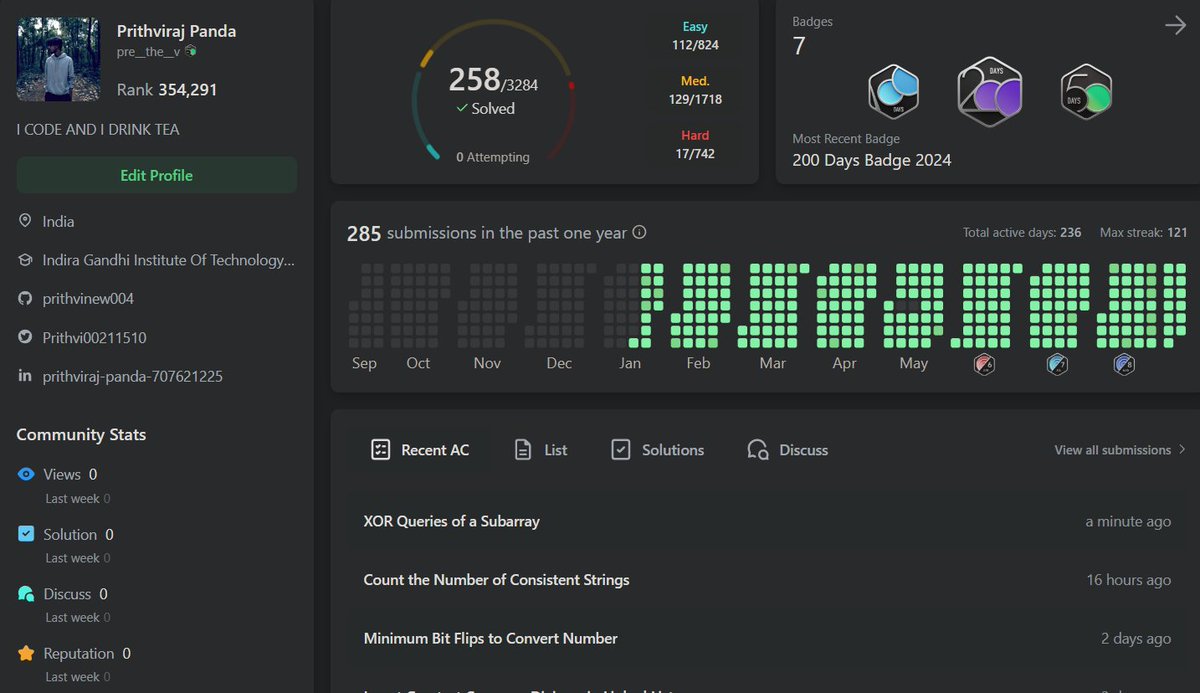Click the green checkmark beside Solved
The image size is (1200, 693).
click(x=462, y=108)
